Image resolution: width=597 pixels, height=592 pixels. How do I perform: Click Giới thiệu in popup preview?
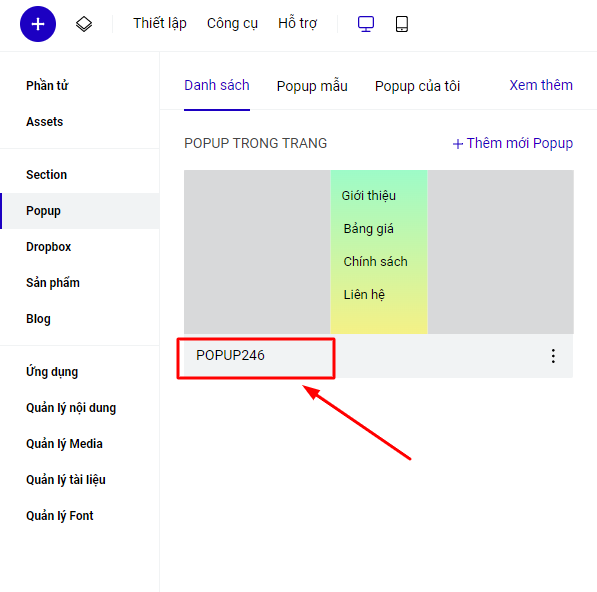[369, 196]
